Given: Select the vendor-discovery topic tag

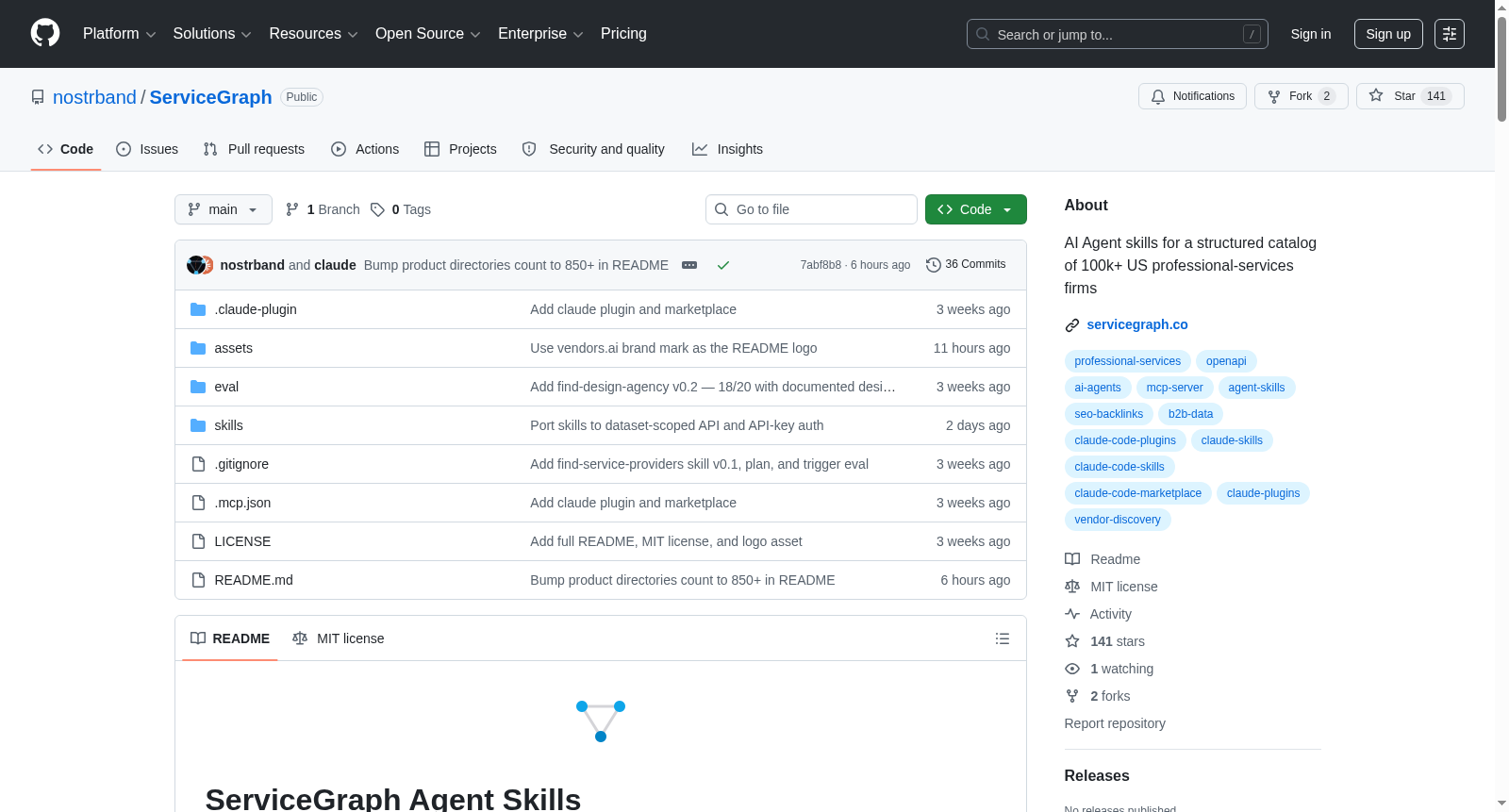Looking at the screenshot, I should coord(1118,520).
